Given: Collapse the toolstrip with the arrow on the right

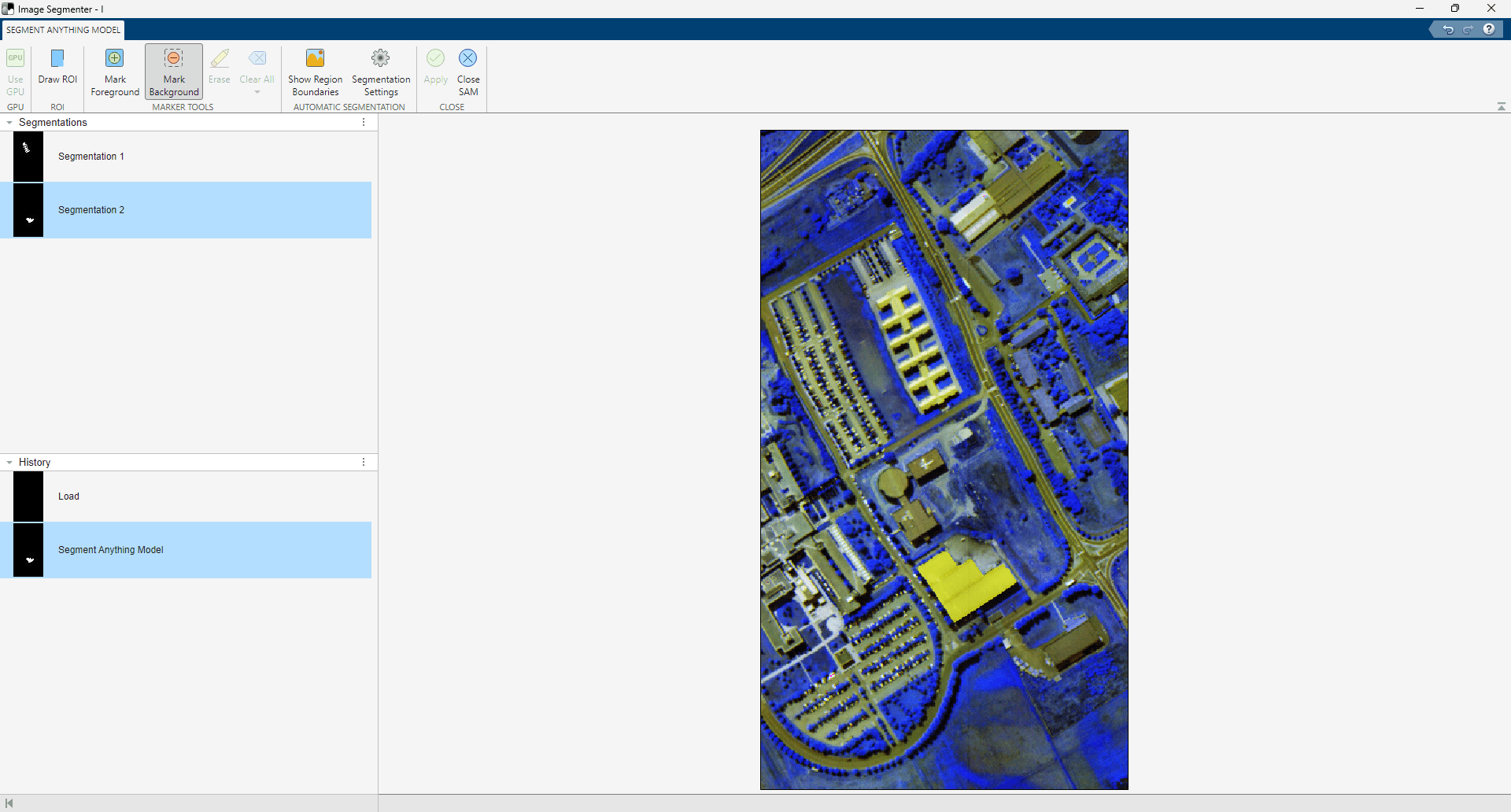Looking at the screenshot, I should tap(1501, 105).
